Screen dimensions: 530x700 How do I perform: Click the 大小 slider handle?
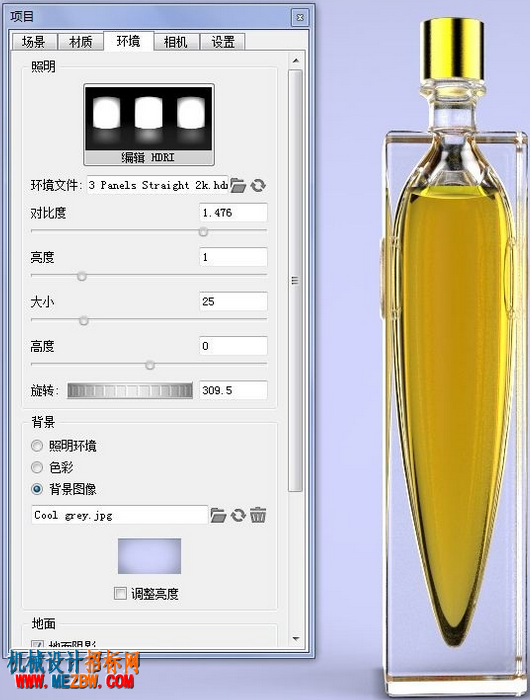coord(83,321)
